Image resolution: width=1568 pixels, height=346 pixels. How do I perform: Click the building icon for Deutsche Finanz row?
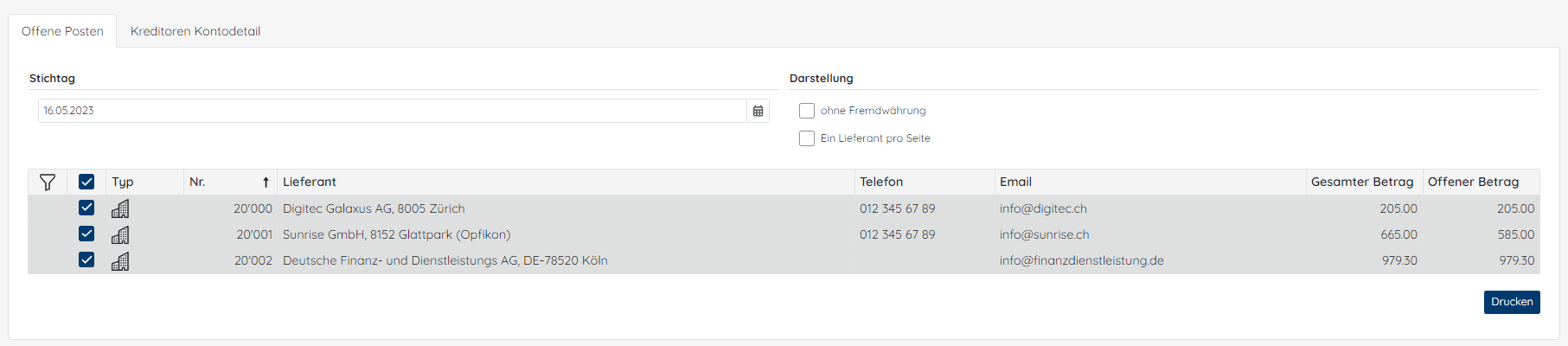point(120,260)
